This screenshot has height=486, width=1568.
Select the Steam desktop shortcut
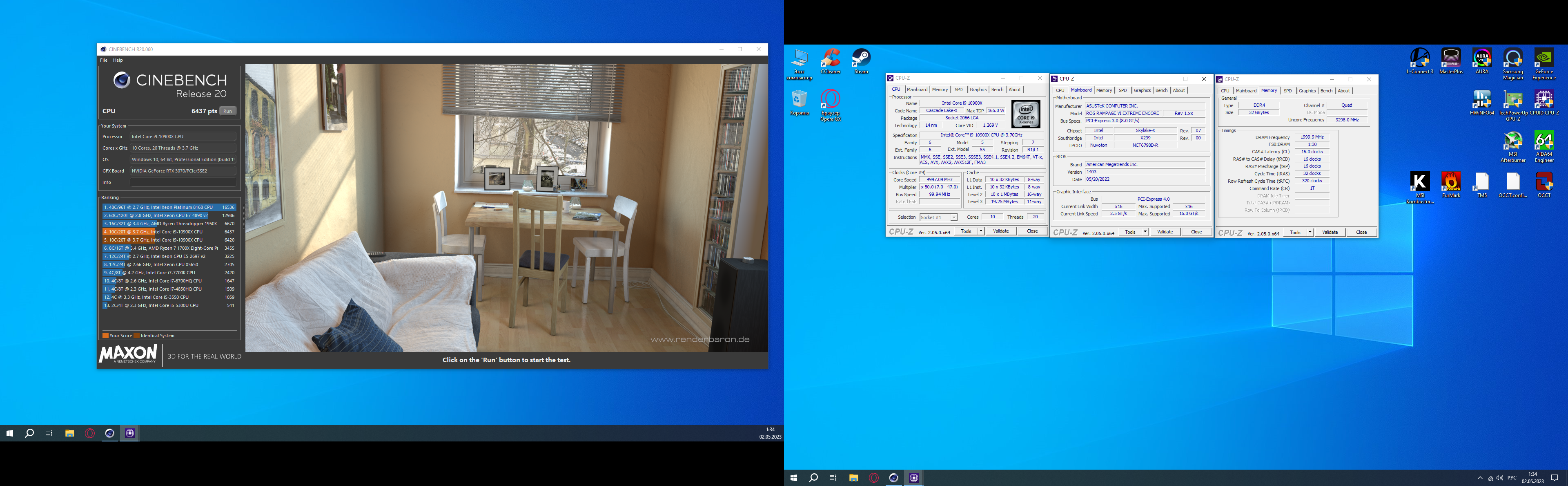click(861, 61)
